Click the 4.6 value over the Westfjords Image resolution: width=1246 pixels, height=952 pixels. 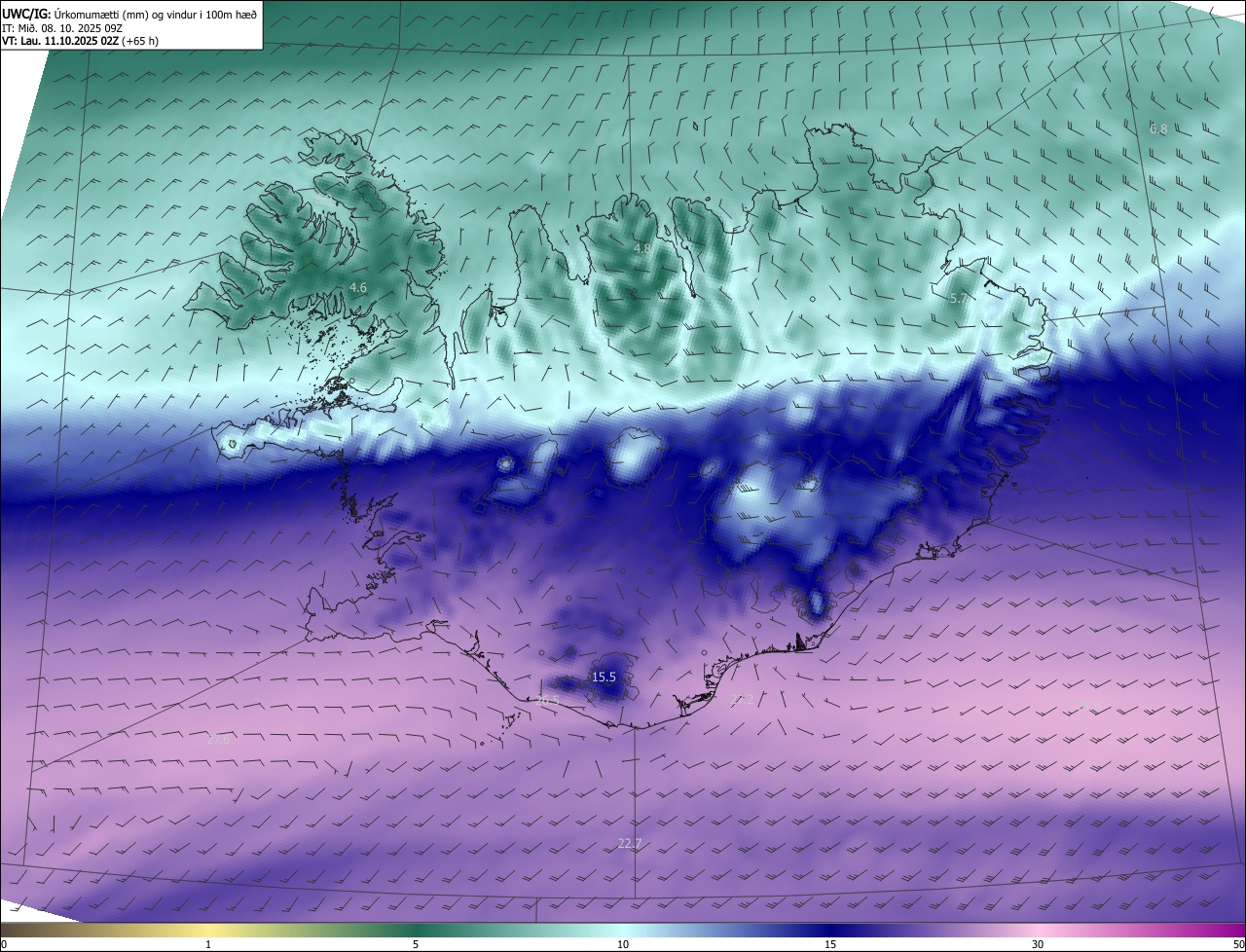pos(358,287)
